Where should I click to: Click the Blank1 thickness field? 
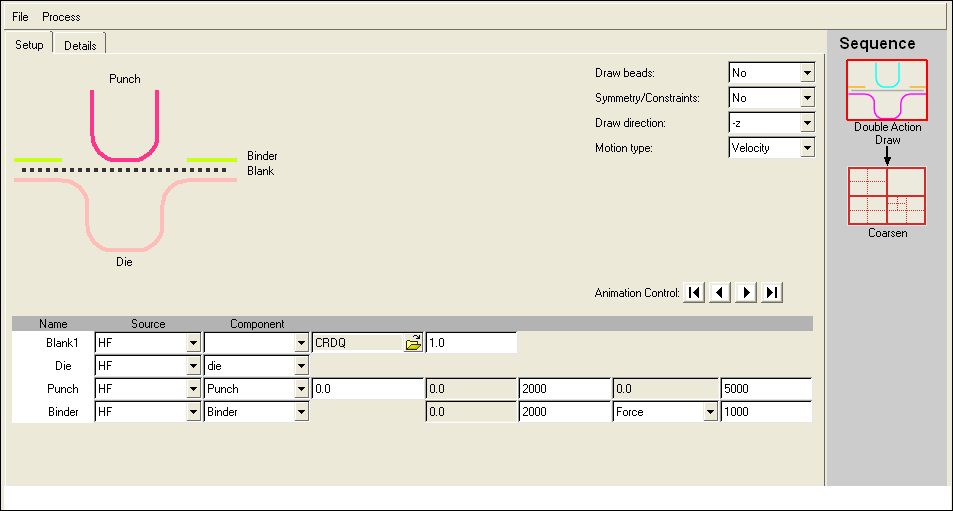pos(470,343)
